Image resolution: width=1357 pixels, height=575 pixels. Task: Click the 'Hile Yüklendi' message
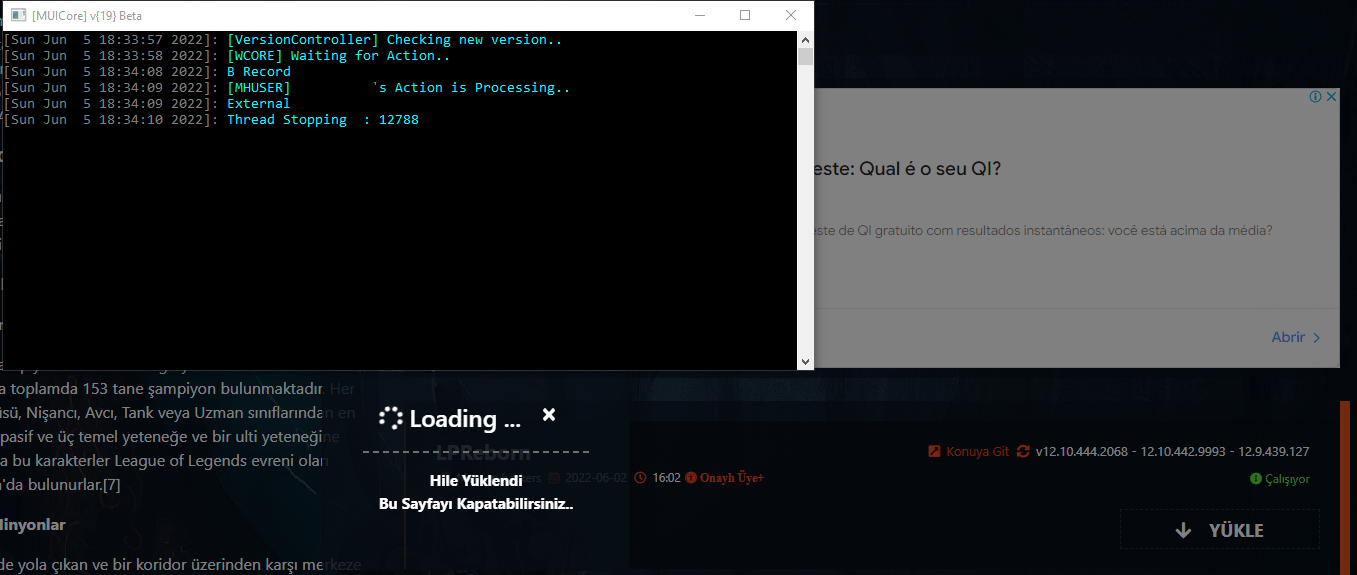[476, 481]
